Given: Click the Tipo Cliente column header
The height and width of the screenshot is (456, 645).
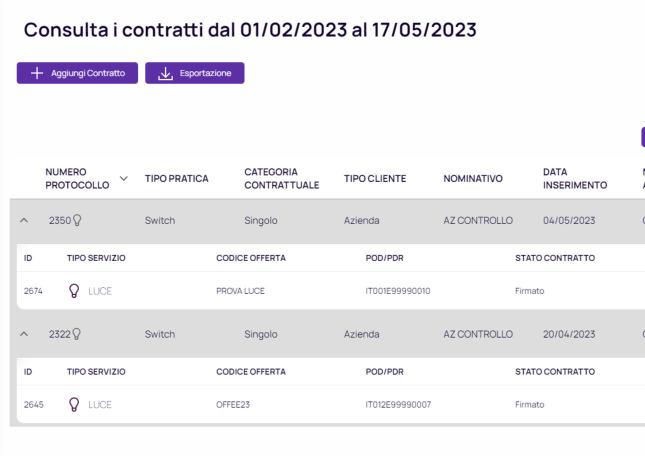Looking at the screenshot, I should pos(375,178).
